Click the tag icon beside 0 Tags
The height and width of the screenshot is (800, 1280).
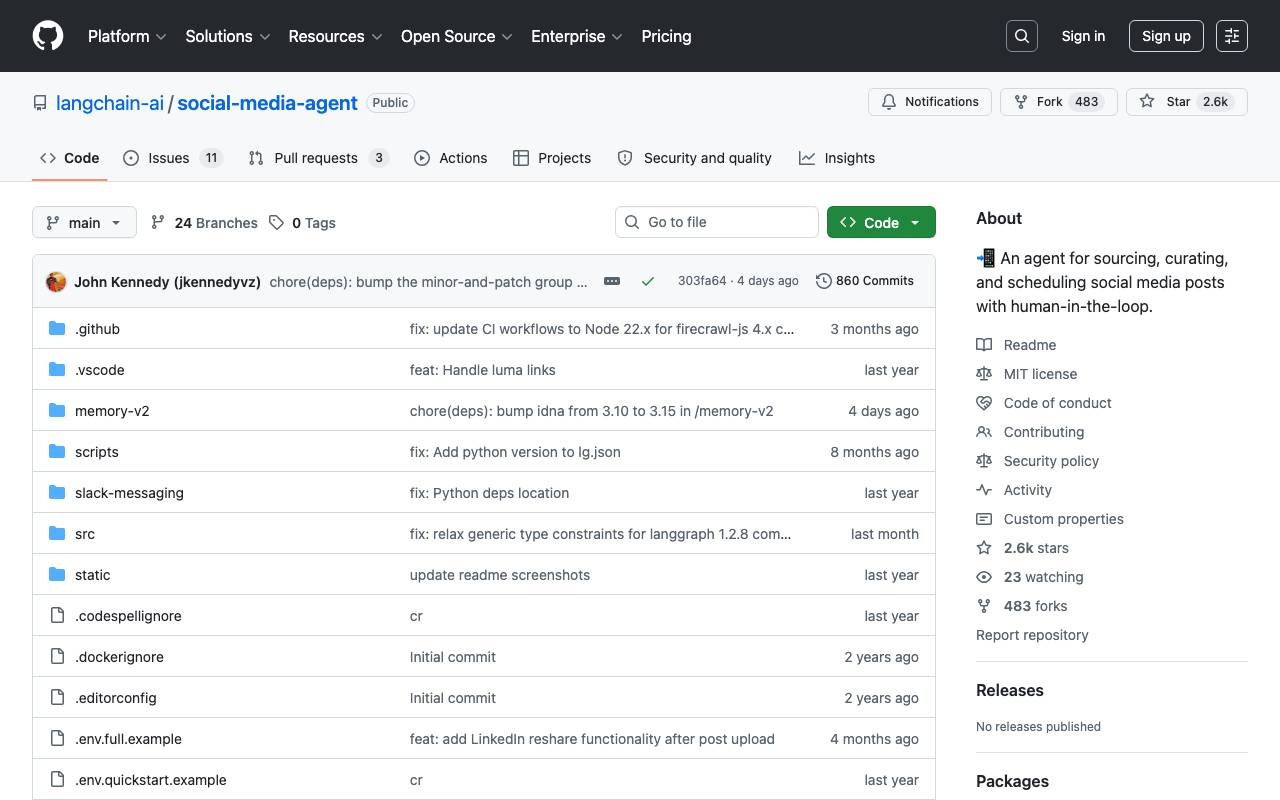click(x=277, y=223)
